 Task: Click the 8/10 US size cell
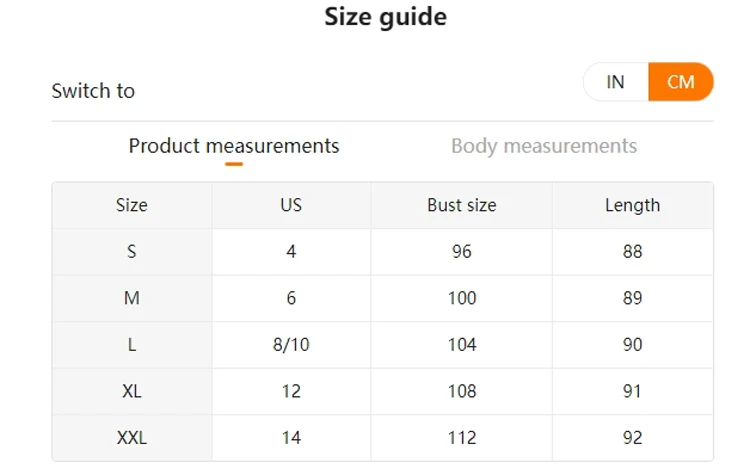pyautogui.click(x=291, y=345)
